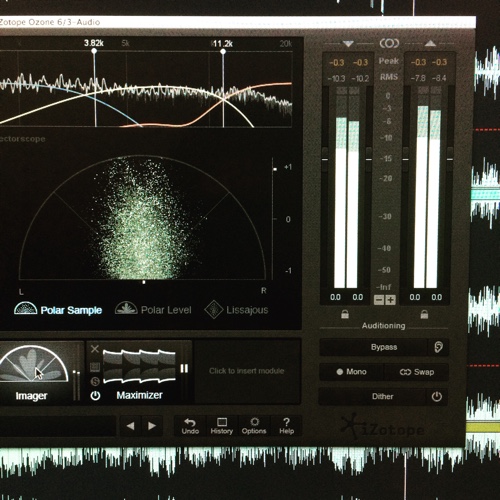Click the RMS label between the meters
Viewport: 500px width, 500px height.
(389, 77)
